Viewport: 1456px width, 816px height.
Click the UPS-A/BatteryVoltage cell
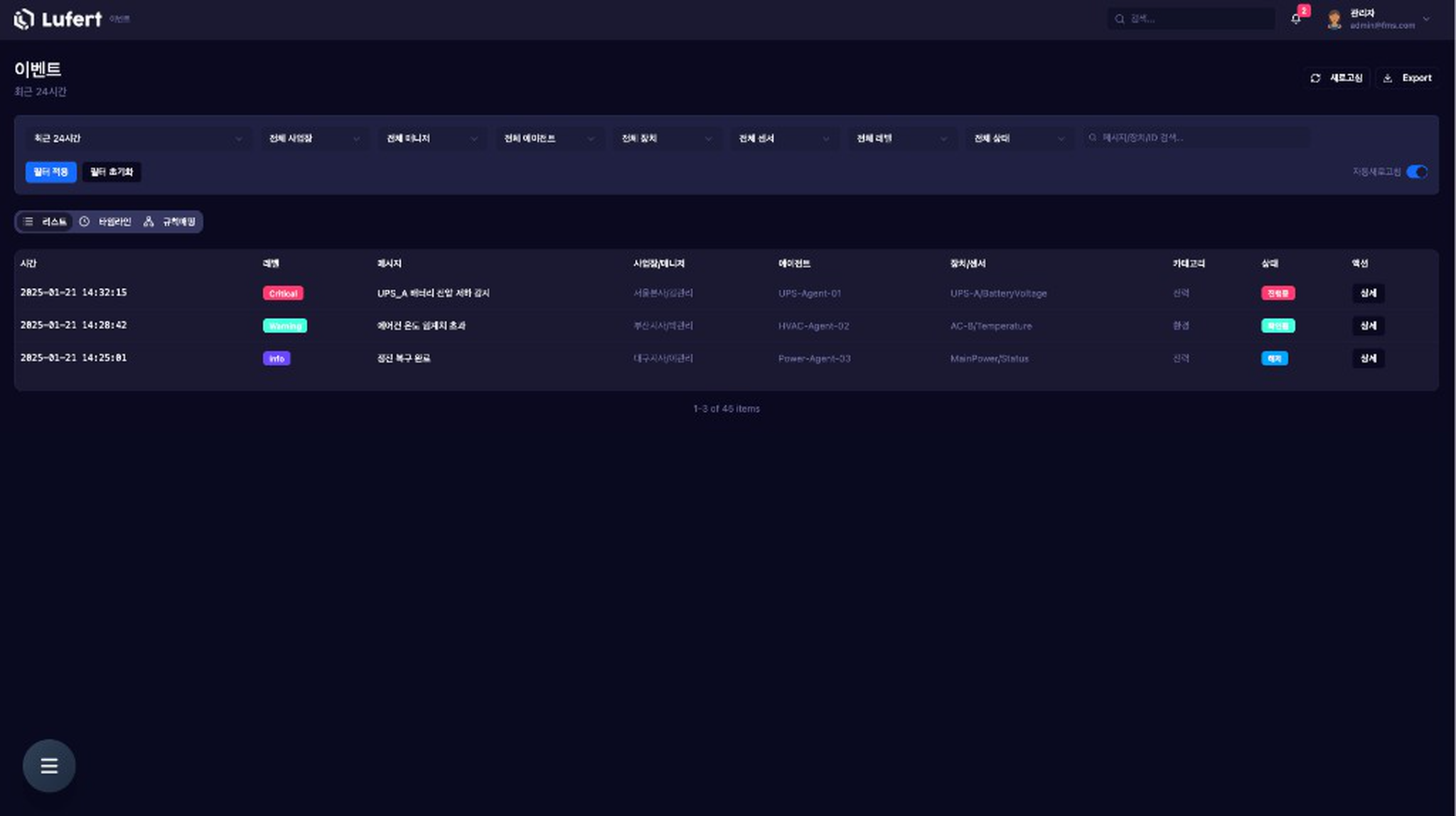(999, 294)
